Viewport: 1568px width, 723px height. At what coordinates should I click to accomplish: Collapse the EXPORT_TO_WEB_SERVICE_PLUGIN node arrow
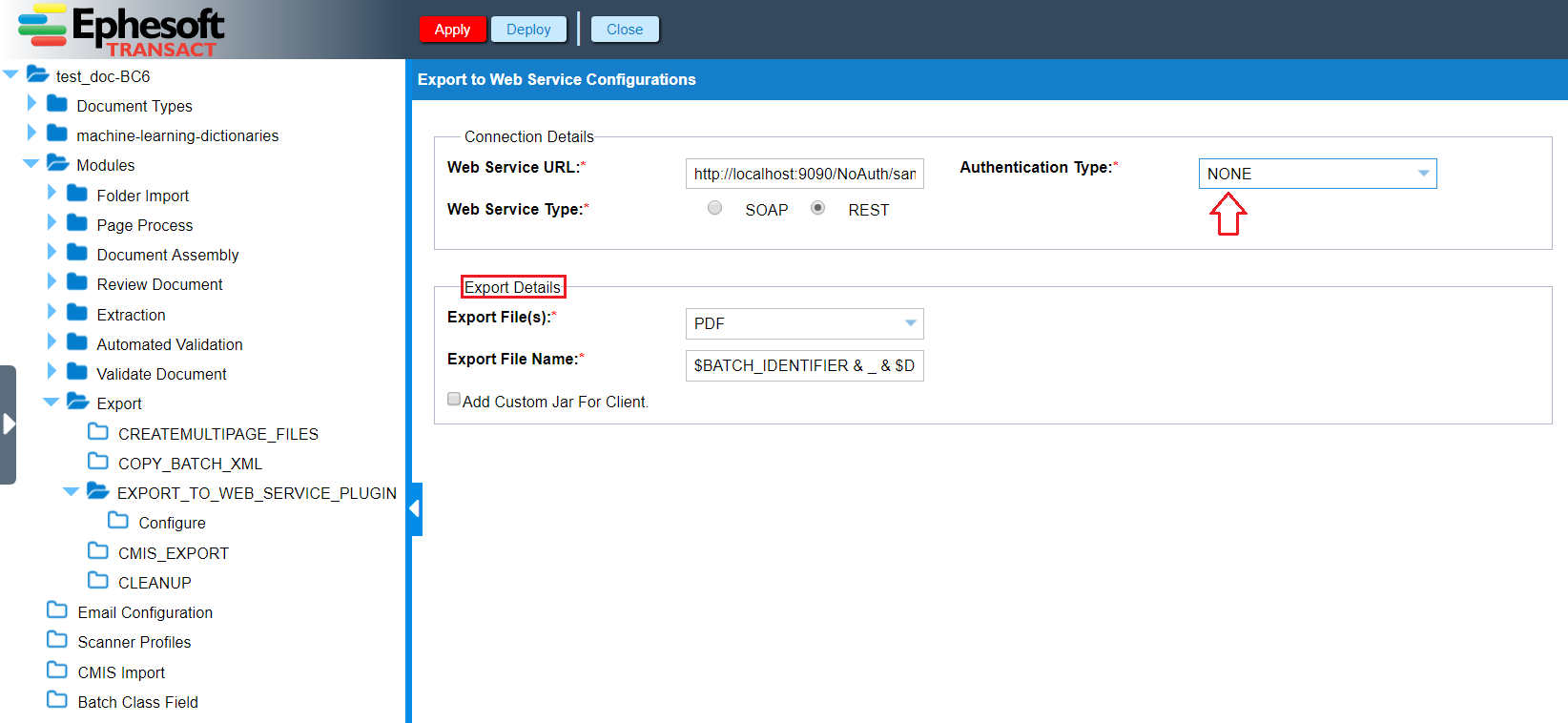pos(72,492)
